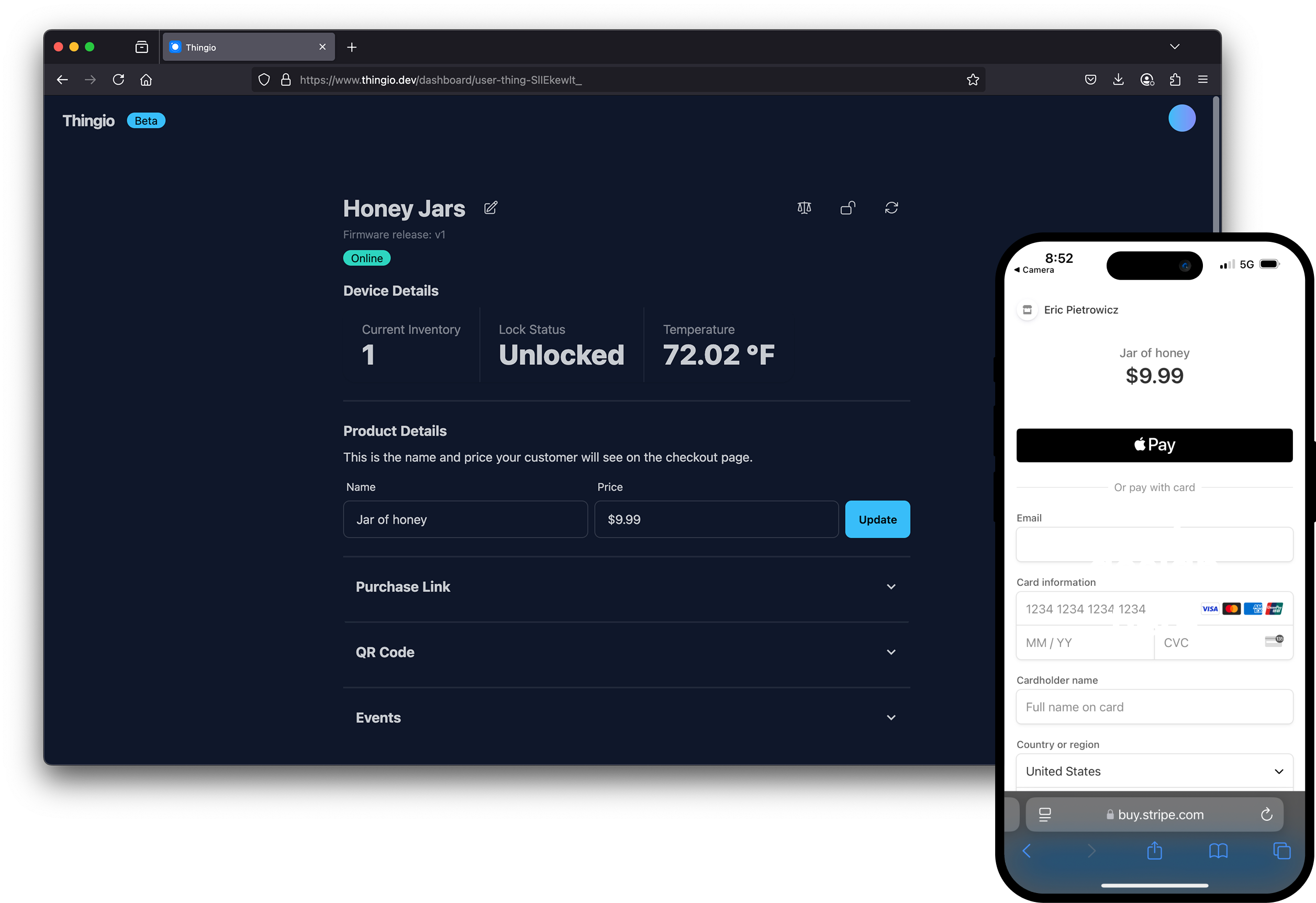This screenshot has width=1316, height=903.
Task: Click the Thingio logo text
Action: 88,120
